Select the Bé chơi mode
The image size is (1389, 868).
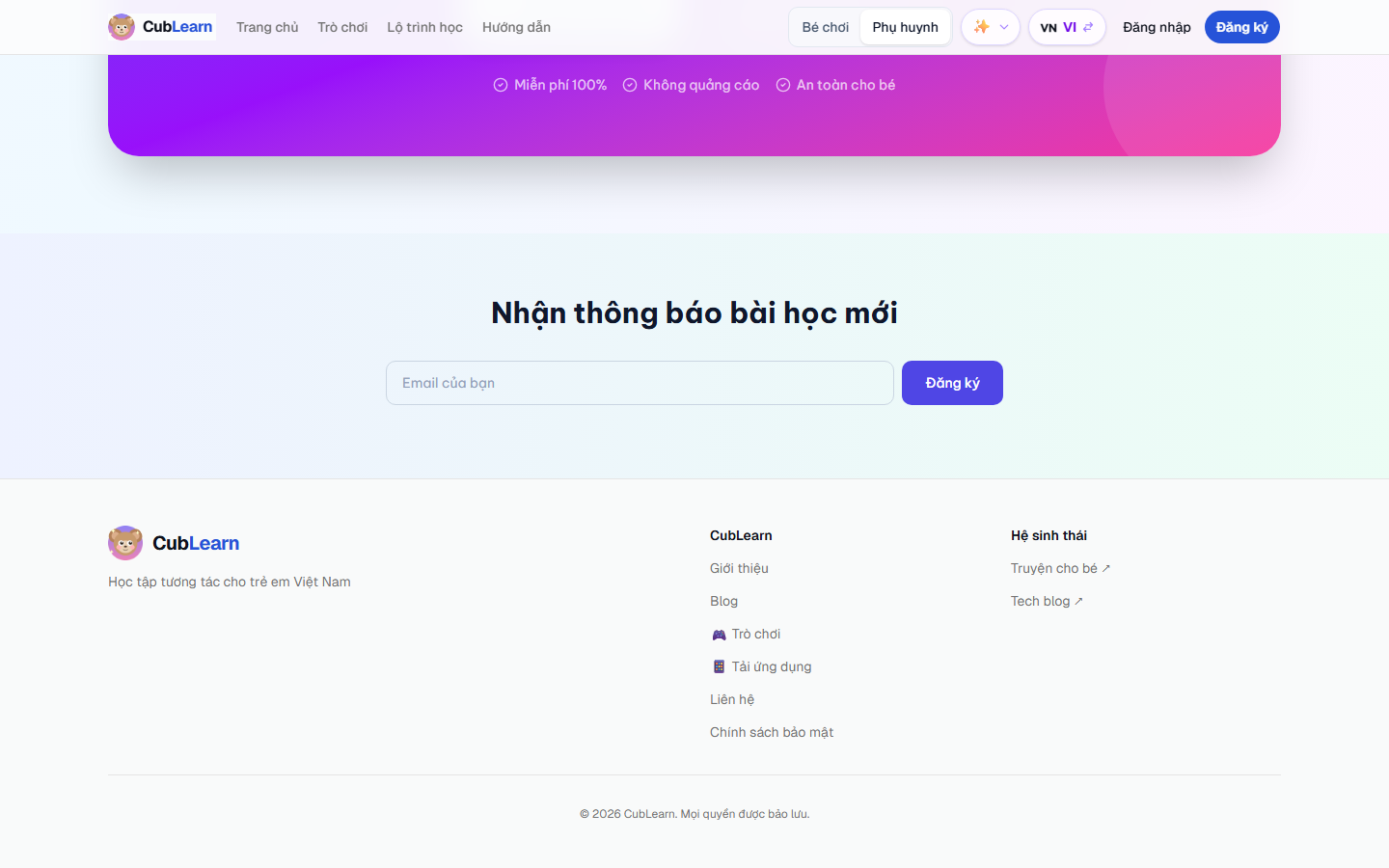click(826, 27)
